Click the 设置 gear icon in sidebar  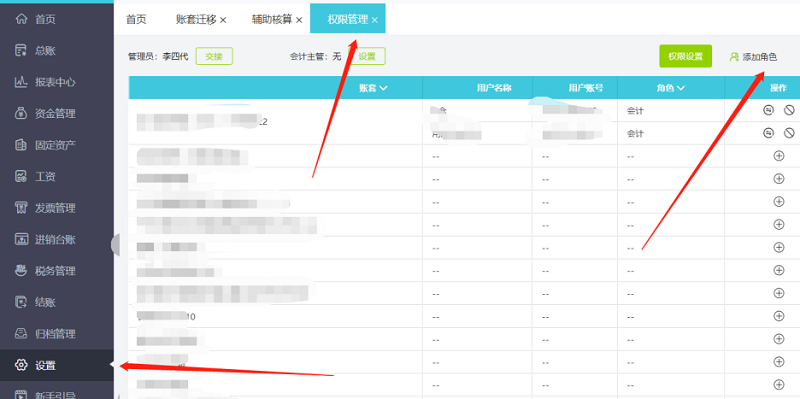(21, 365)
